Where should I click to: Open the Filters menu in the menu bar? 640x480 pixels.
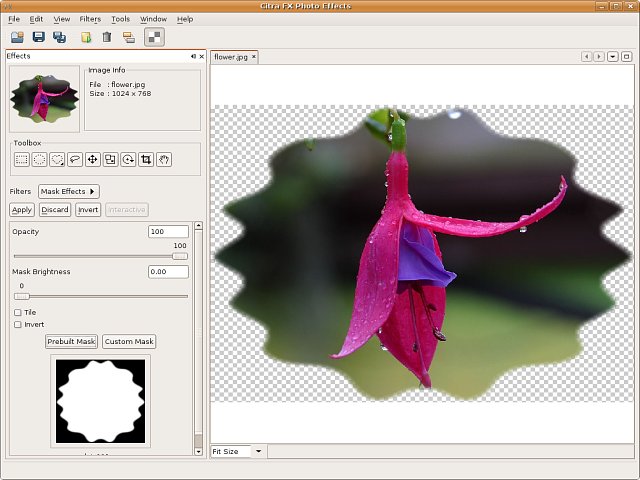coord(90,19)
